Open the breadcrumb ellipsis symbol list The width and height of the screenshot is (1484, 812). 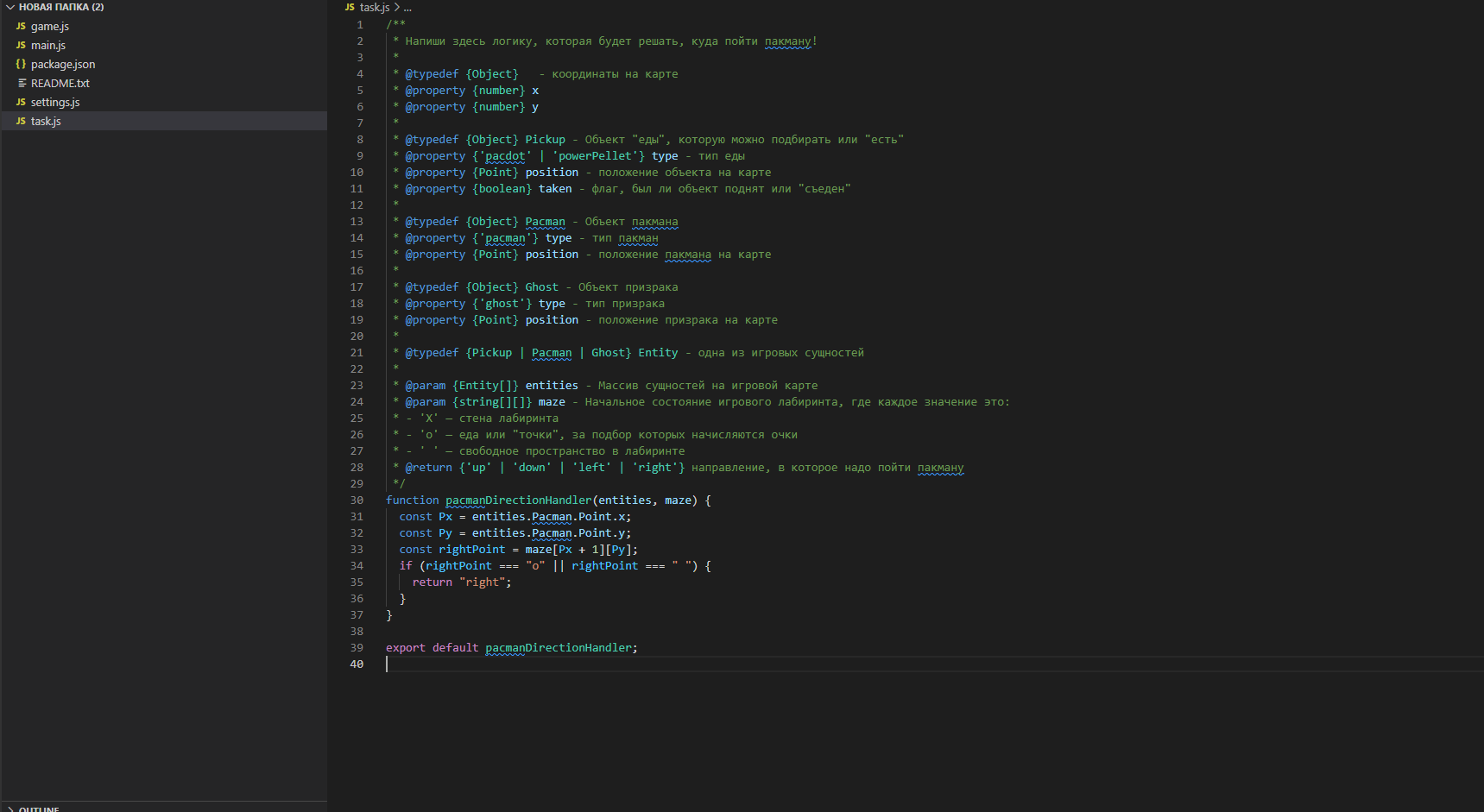tap(407, 7)
